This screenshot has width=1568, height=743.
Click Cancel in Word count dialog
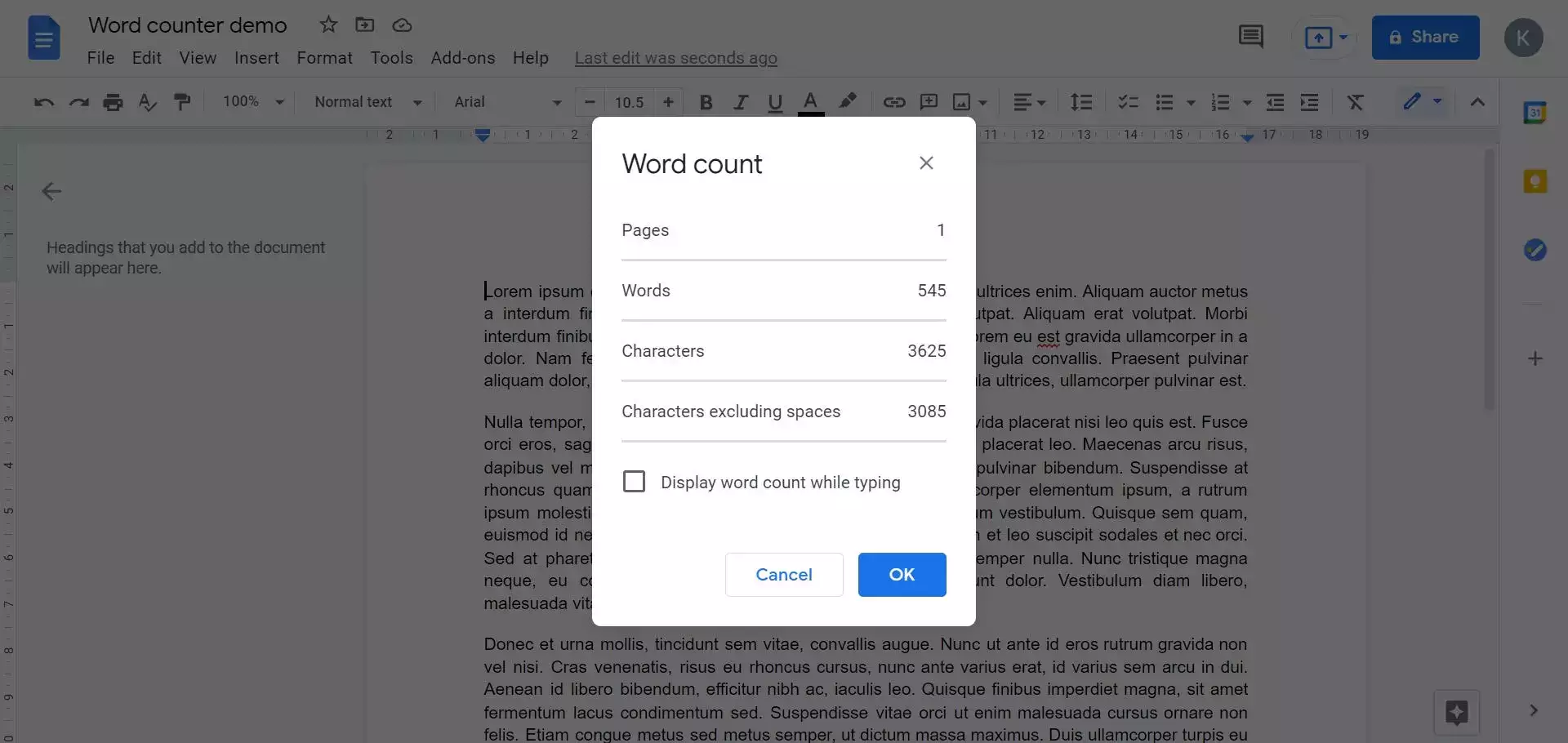click(x=783, y=575)
